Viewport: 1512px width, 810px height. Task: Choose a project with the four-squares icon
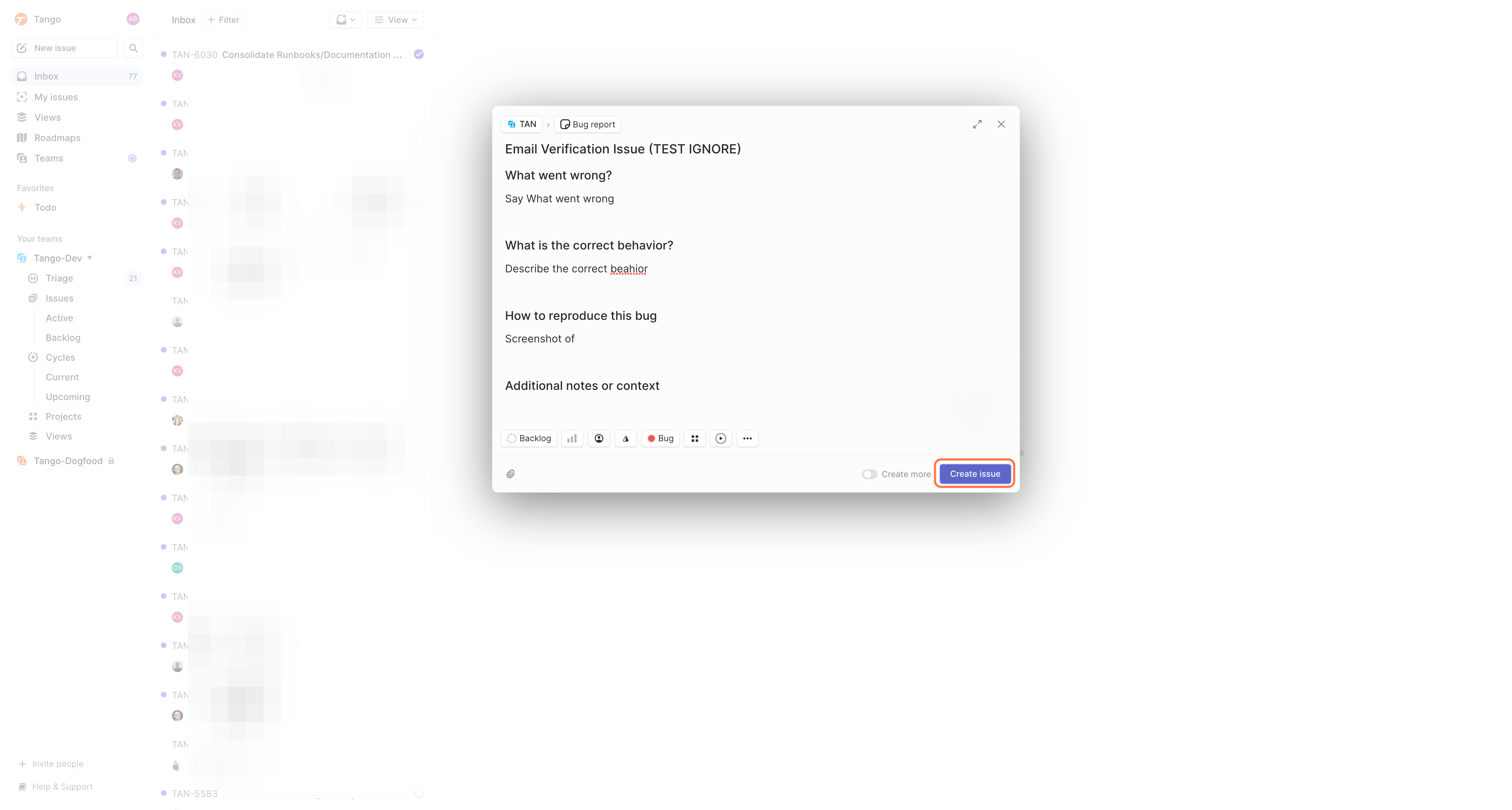point(695,438)
